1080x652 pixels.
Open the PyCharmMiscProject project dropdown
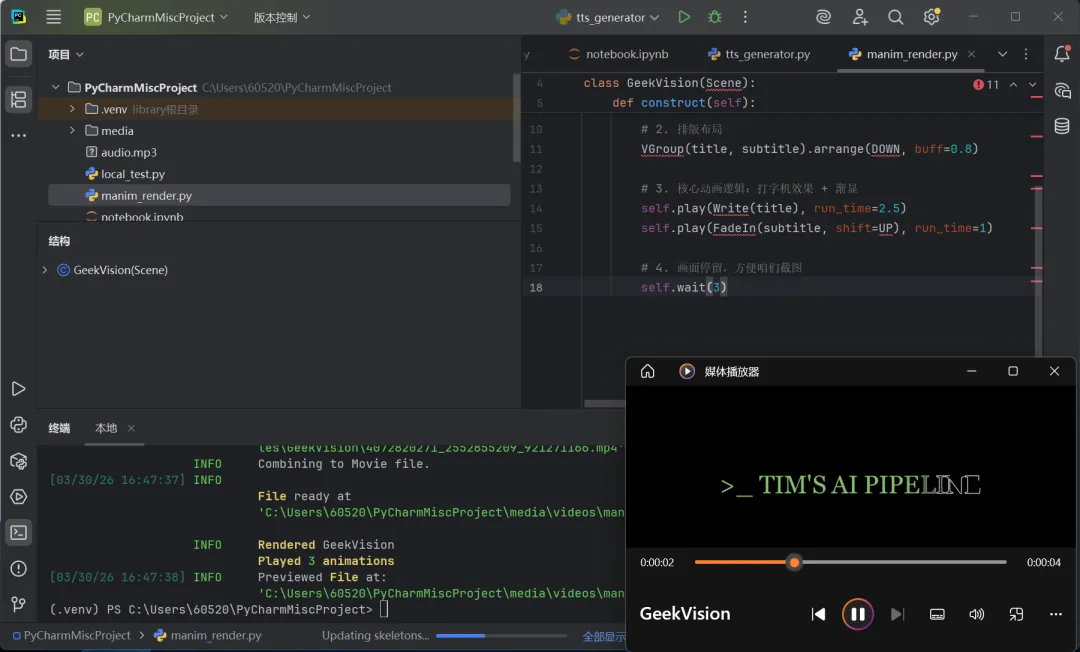click(x=156, y=17)
